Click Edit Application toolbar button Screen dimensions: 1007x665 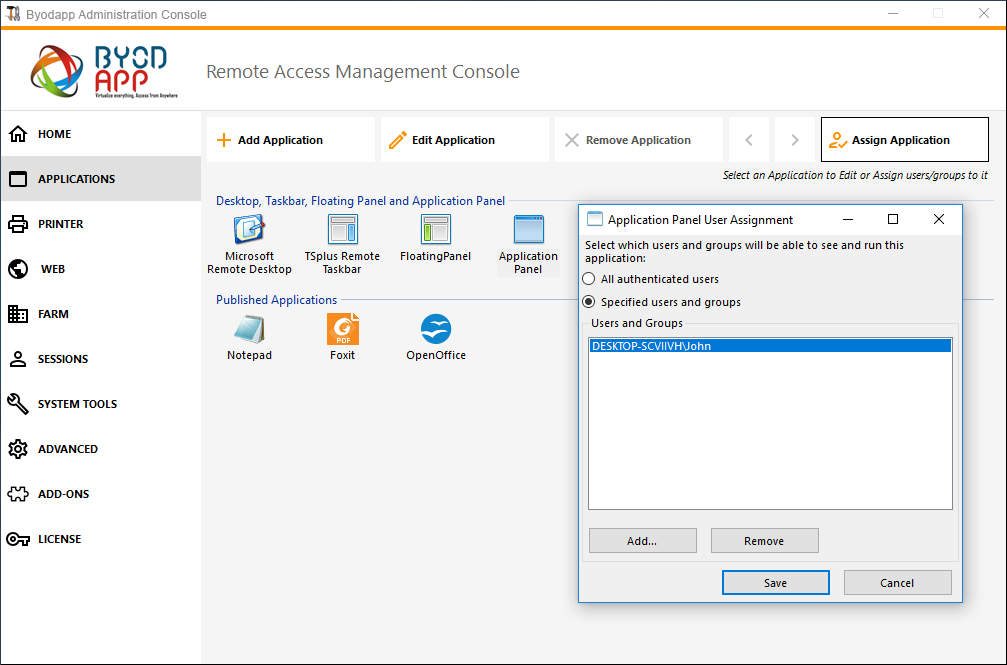(465, 139)
